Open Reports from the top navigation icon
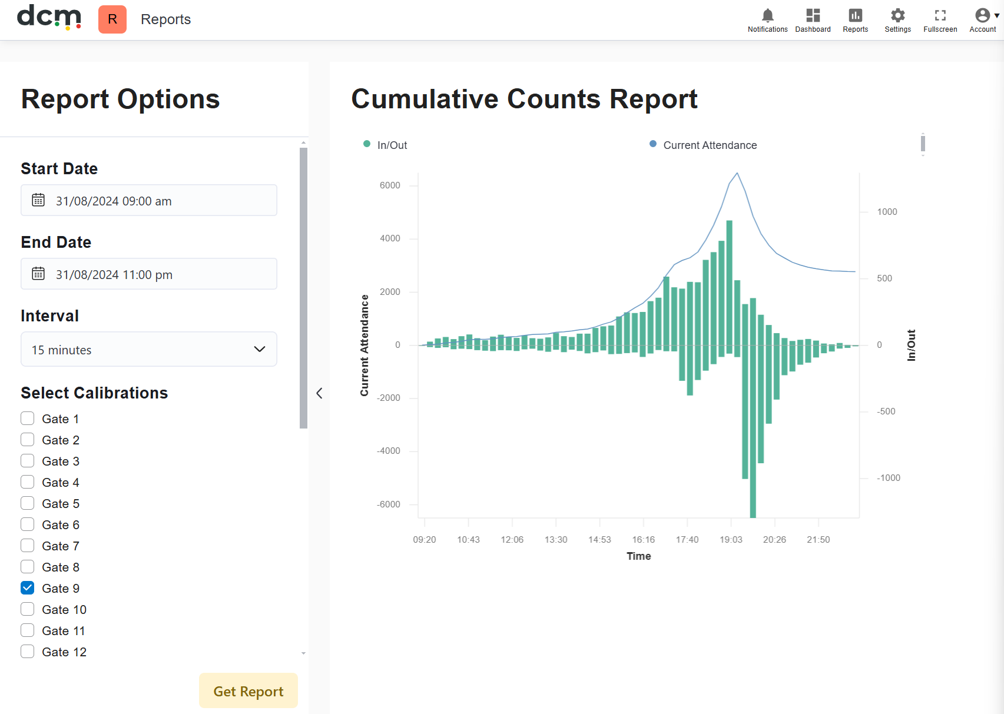This screenshot has height=714, width=1004. coord(855,15)
